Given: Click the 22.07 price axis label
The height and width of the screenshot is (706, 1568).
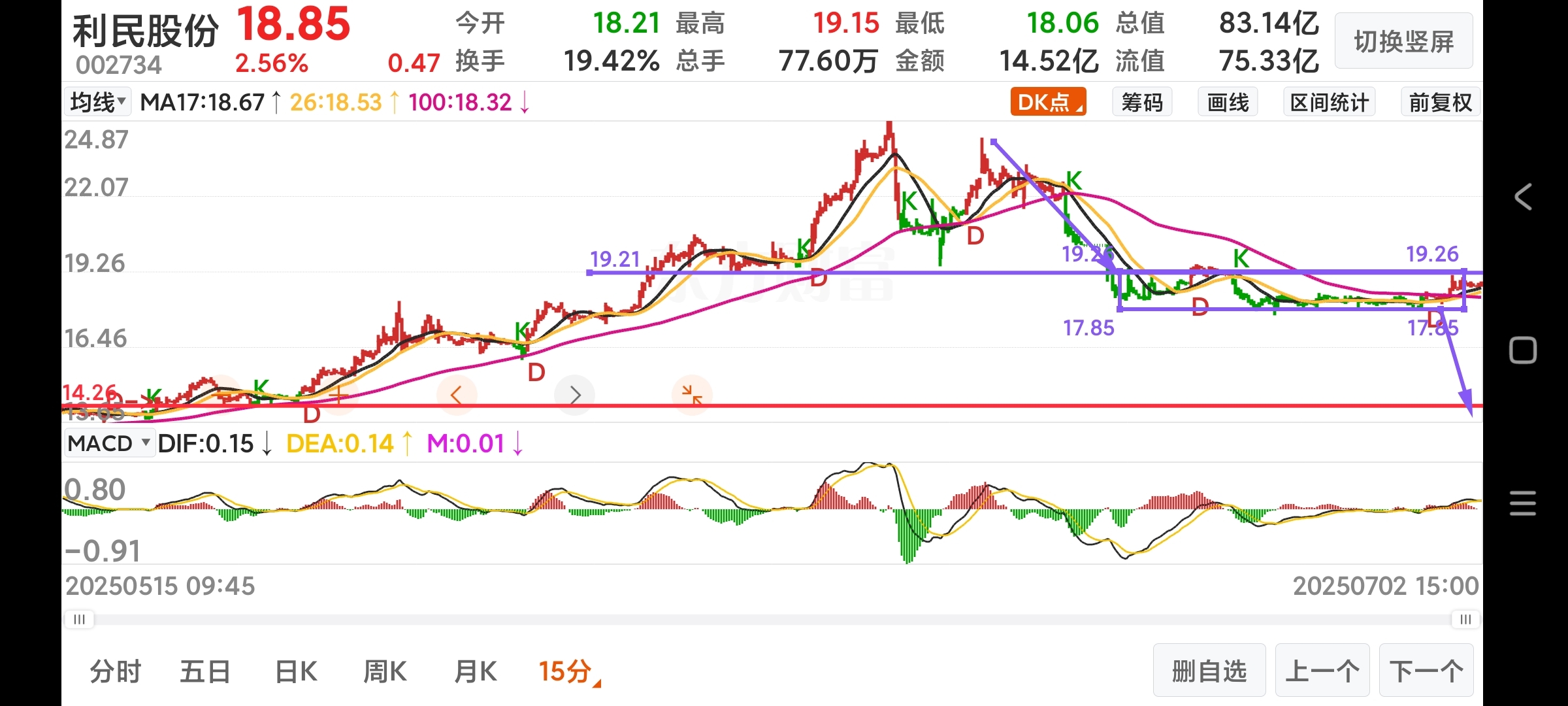Looking at the screenshot, I should click(x=96, y=188).
